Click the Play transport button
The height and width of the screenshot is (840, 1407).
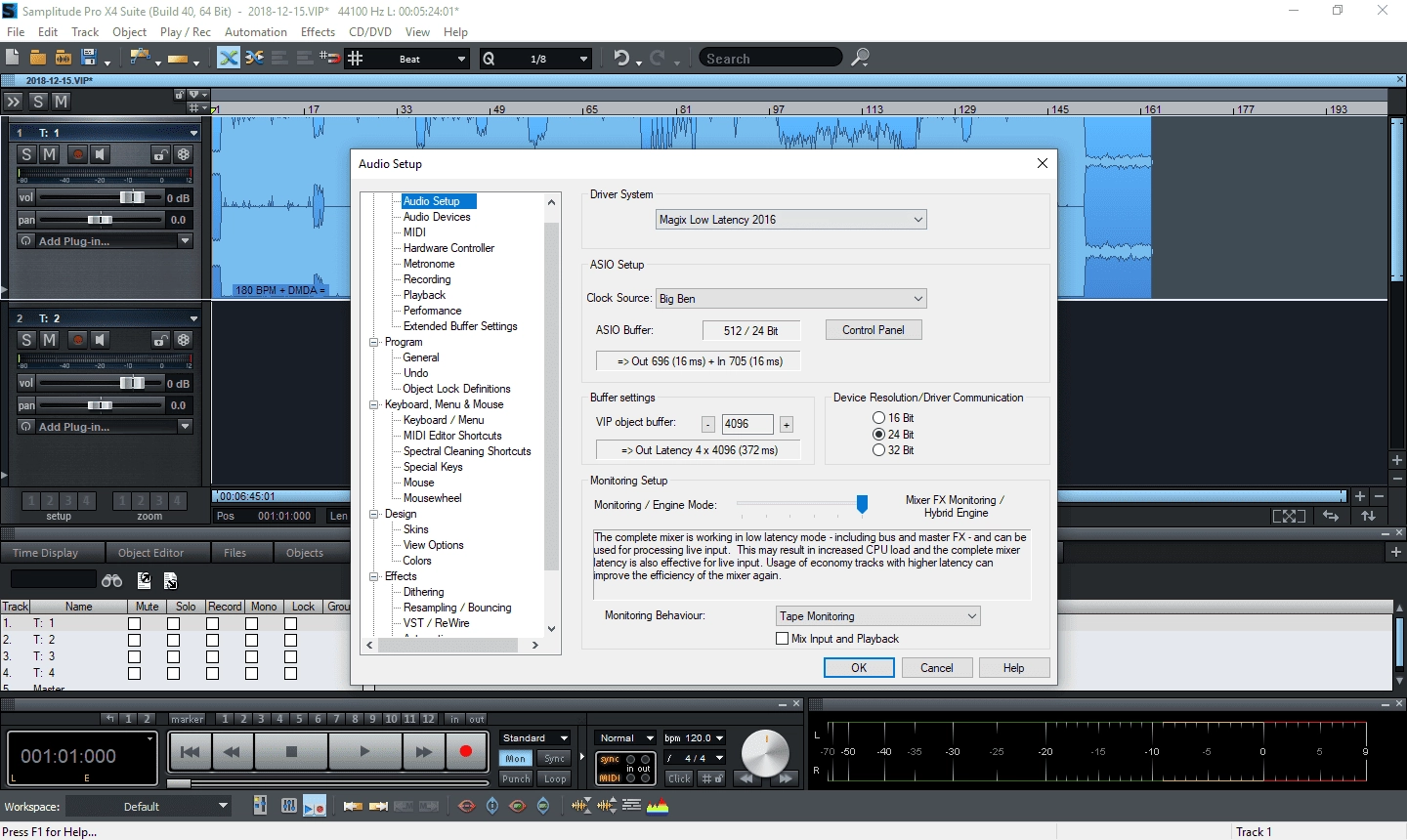(x=364, y=751)
